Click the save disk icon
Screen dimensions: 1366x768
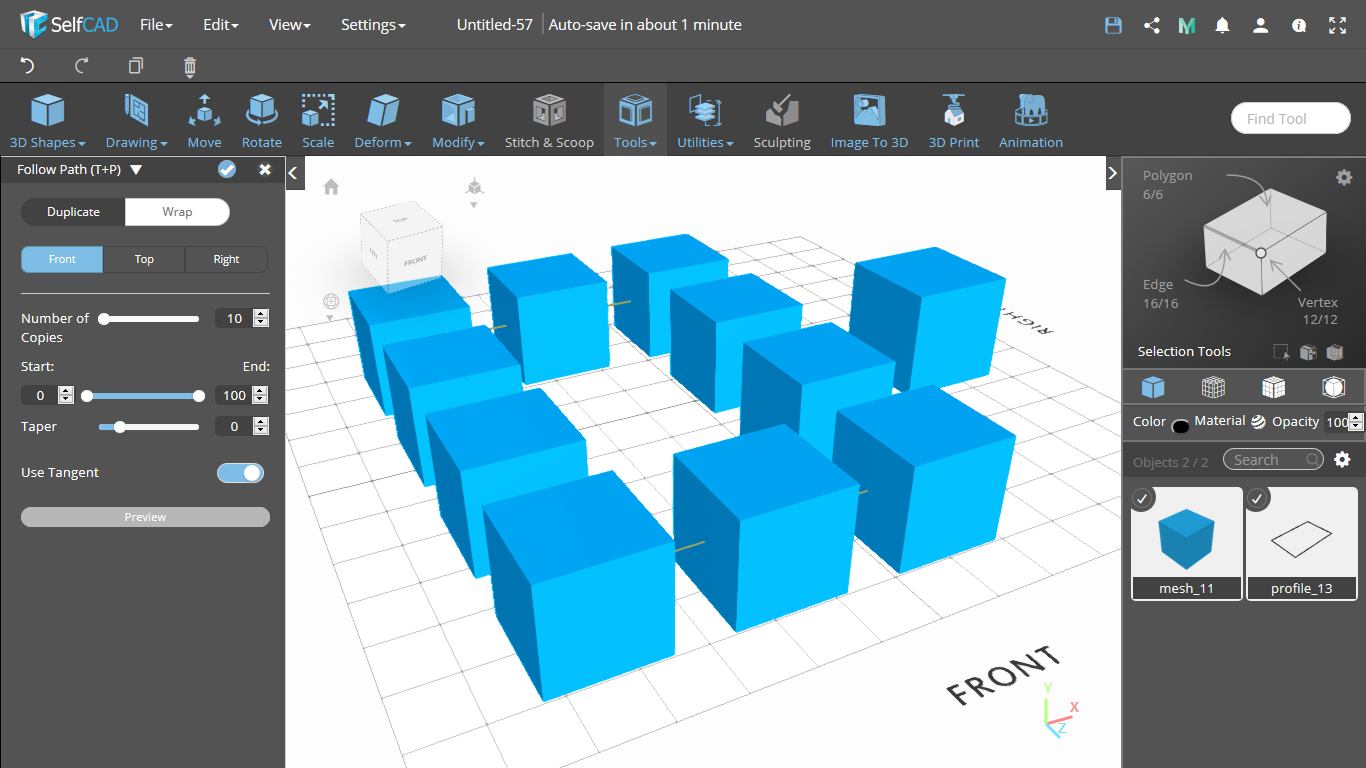pyautogui.click(x=1113, y=25)
